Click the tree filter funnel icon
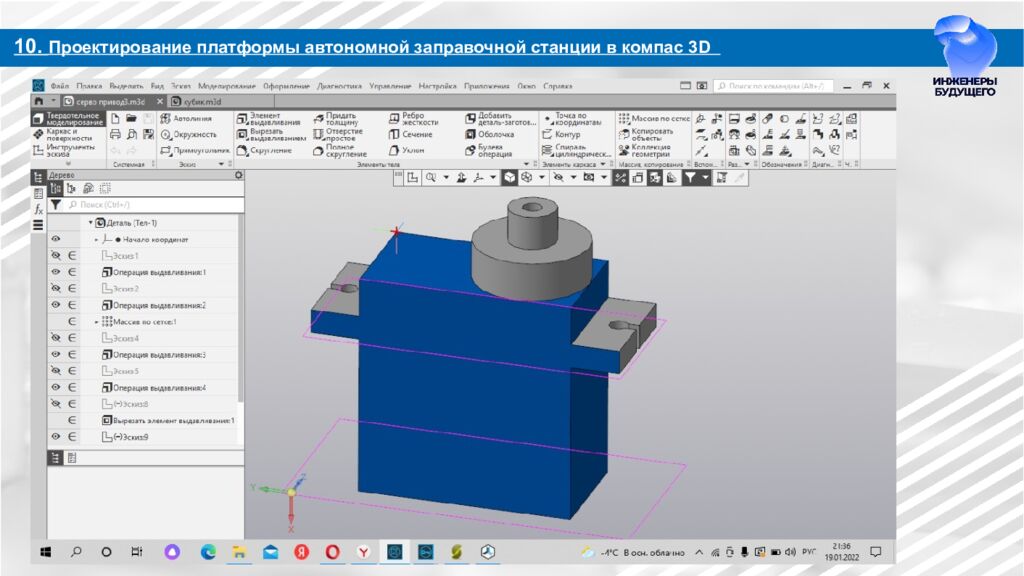This screenshot has width=1024, height=576. pyautogui.click(x=54, y=202)
